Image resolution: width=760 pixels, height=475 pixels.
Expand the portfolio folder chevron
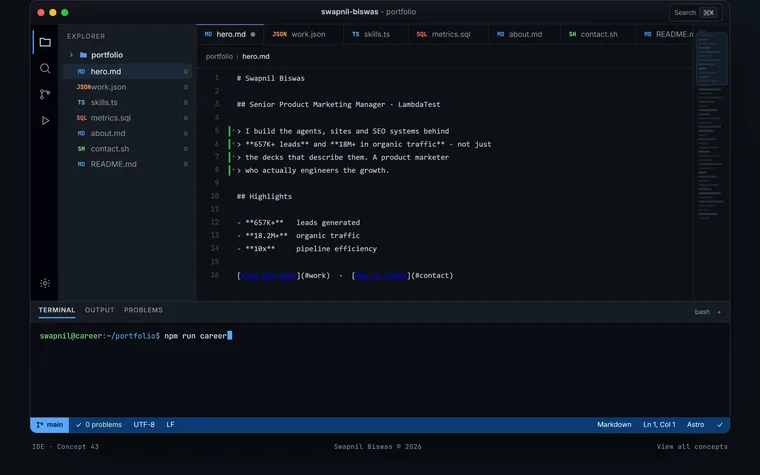point(71,55)
